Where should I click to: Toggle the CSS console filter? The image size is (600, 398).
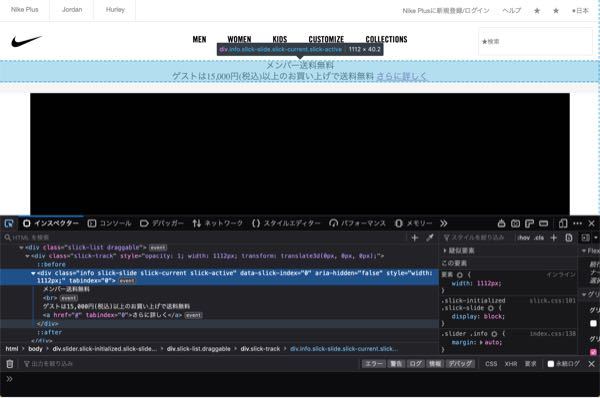coord(491,364)
